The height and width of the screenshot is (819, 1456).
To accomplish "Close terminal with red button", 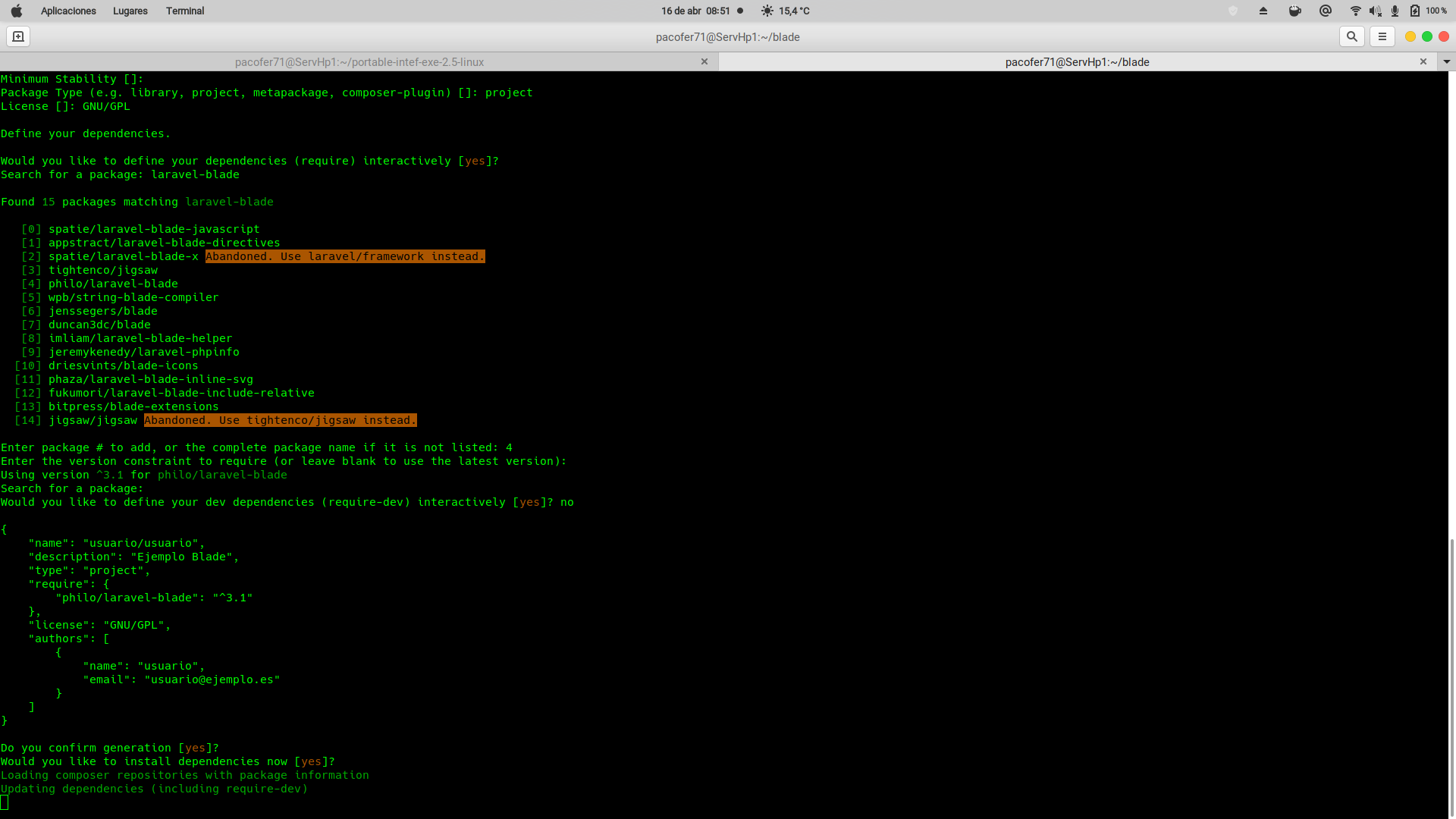I will click(1444, 36).
